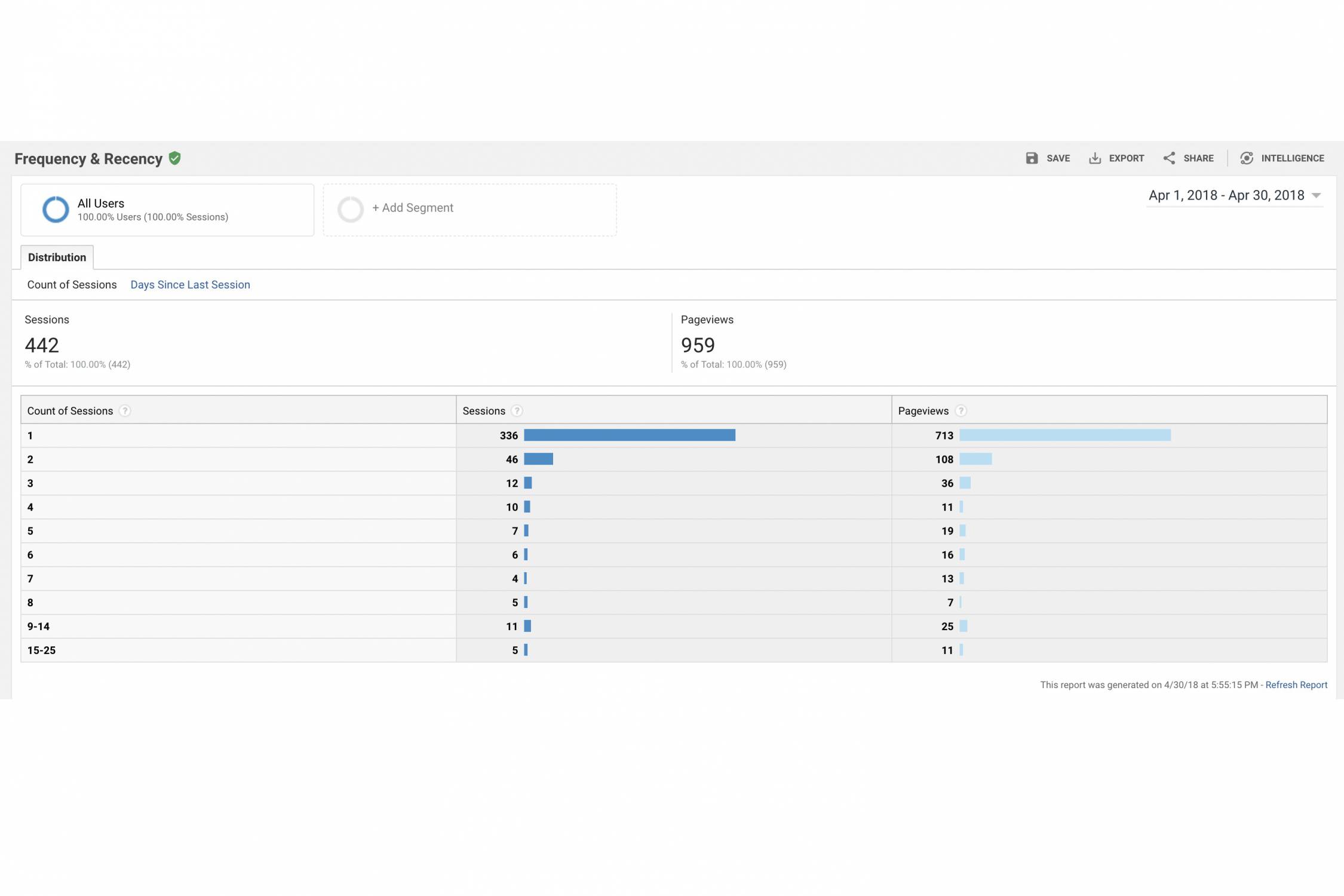Open the date range dropdown arrow
The height and width of the screenshot is (896, 1344).
pyautogui.click(x=1316, y=196)
